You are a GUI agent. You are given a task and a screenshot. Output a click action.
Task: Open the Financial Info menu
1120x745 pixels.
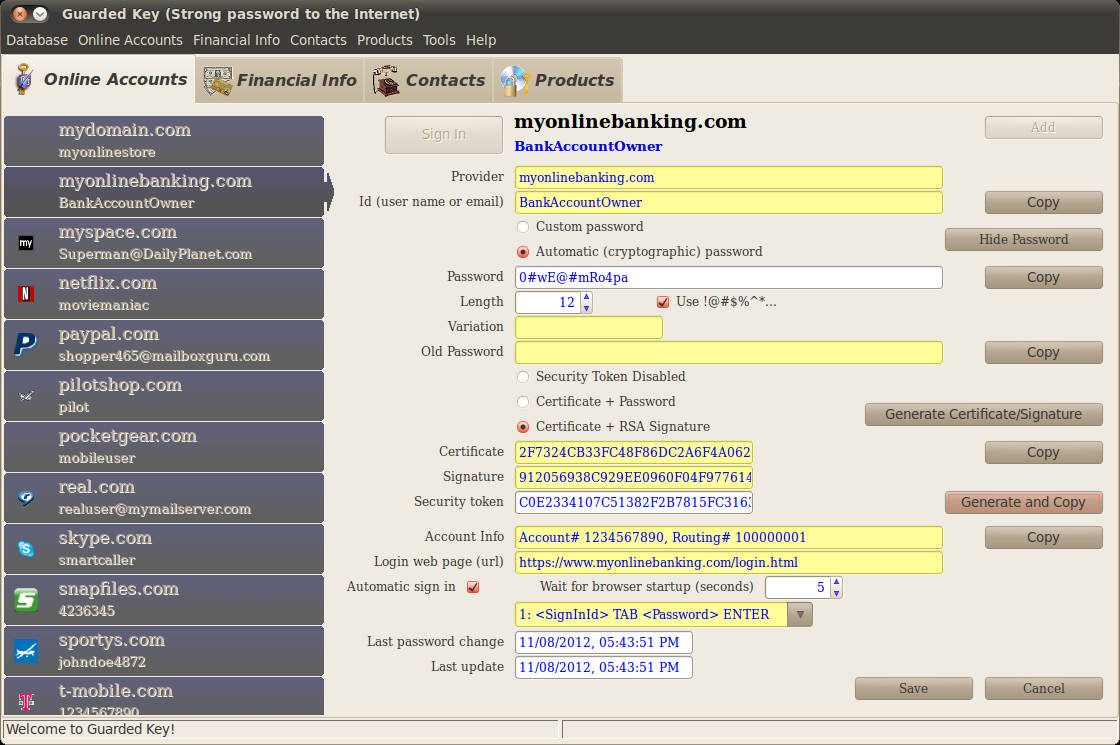coord(236,40)
